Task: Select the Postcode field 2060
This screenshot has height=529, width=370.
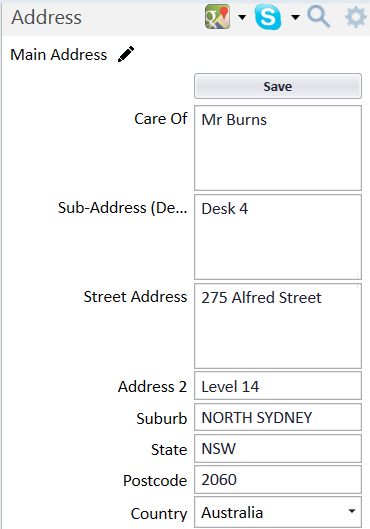Action: (x=278, y=479)
